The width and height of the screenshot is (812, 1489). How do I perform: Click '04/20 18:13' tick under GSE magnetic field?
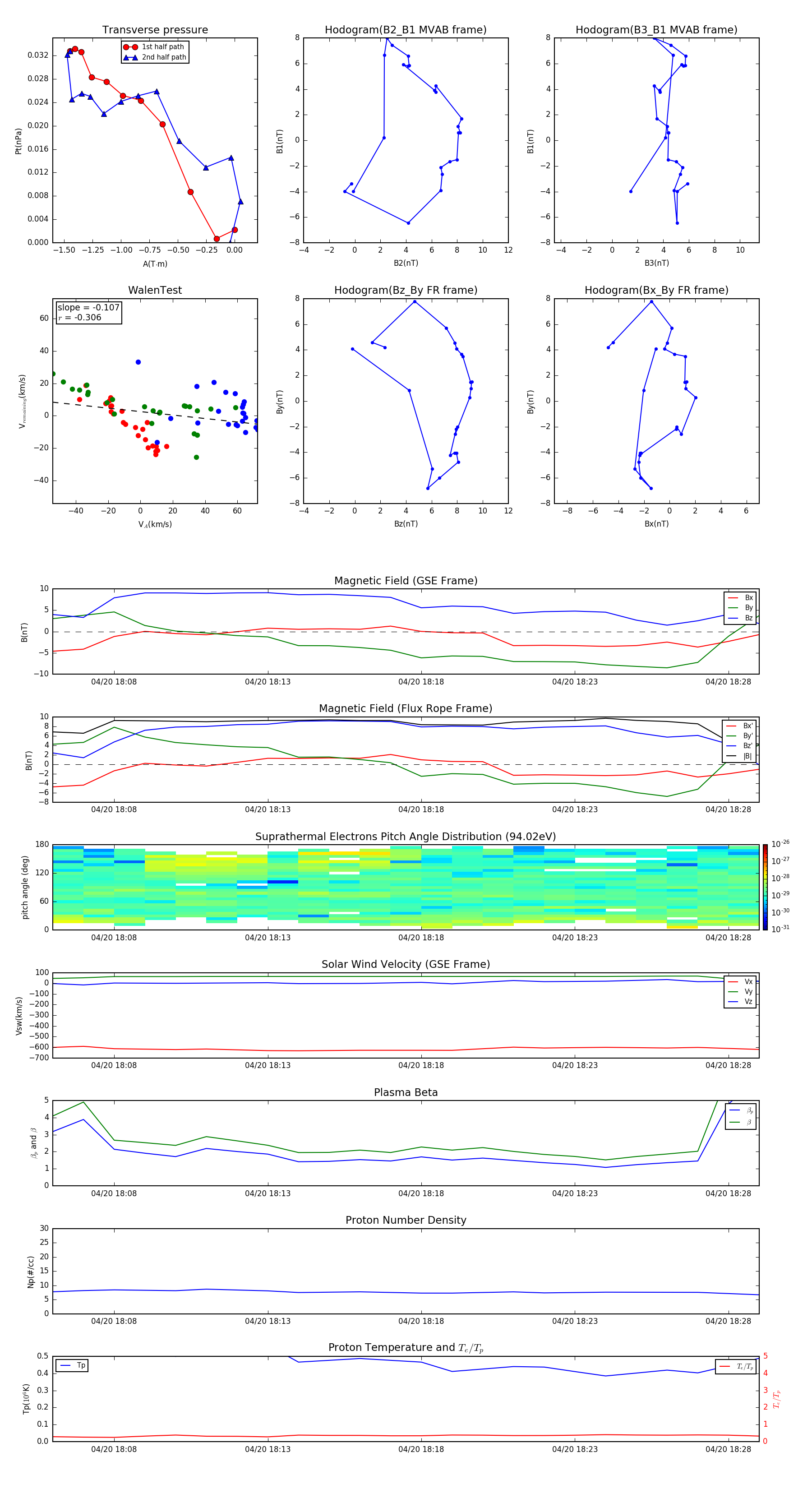pos(268,682)
